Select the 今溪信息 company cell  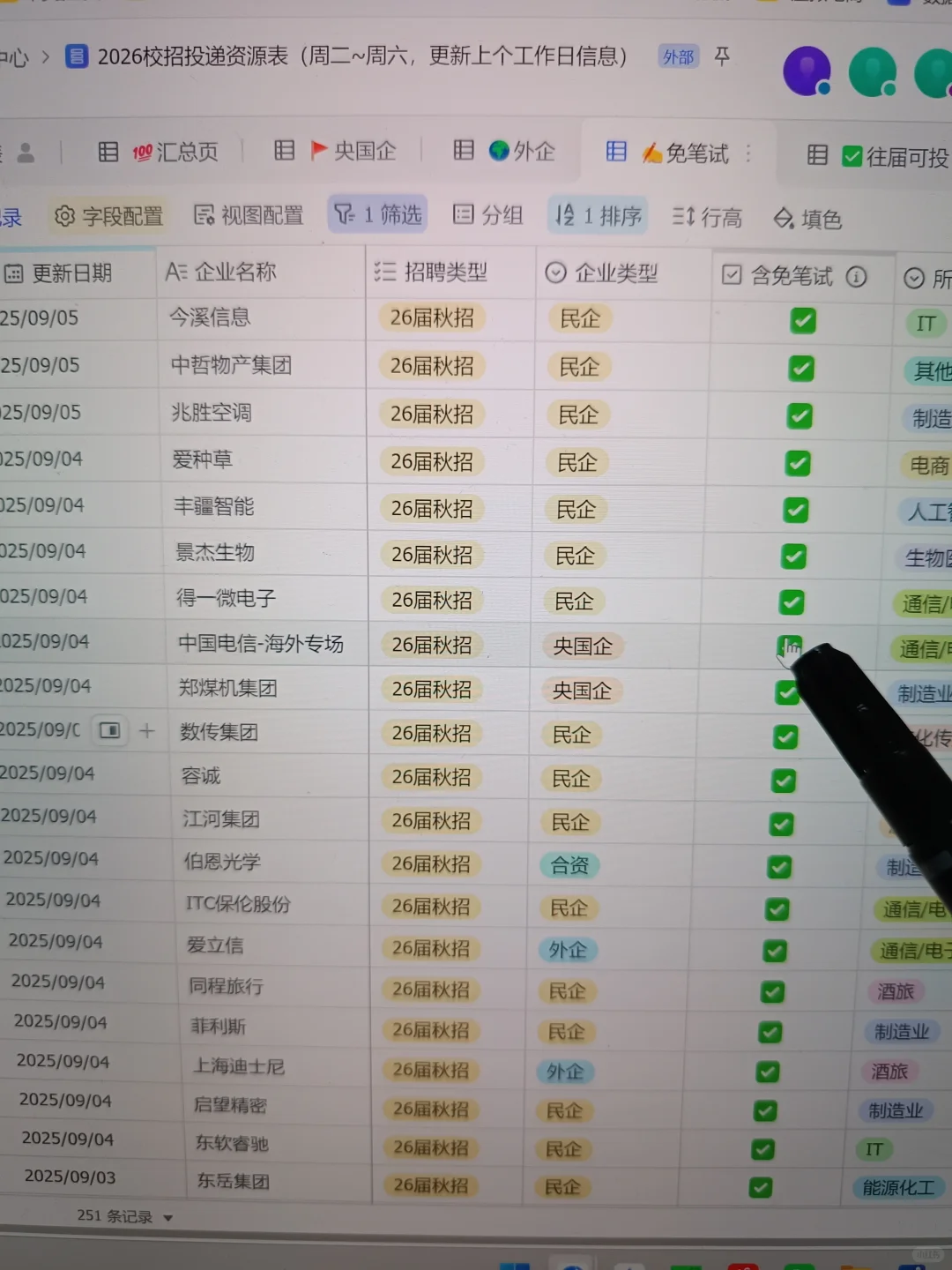tap(262, 317)
